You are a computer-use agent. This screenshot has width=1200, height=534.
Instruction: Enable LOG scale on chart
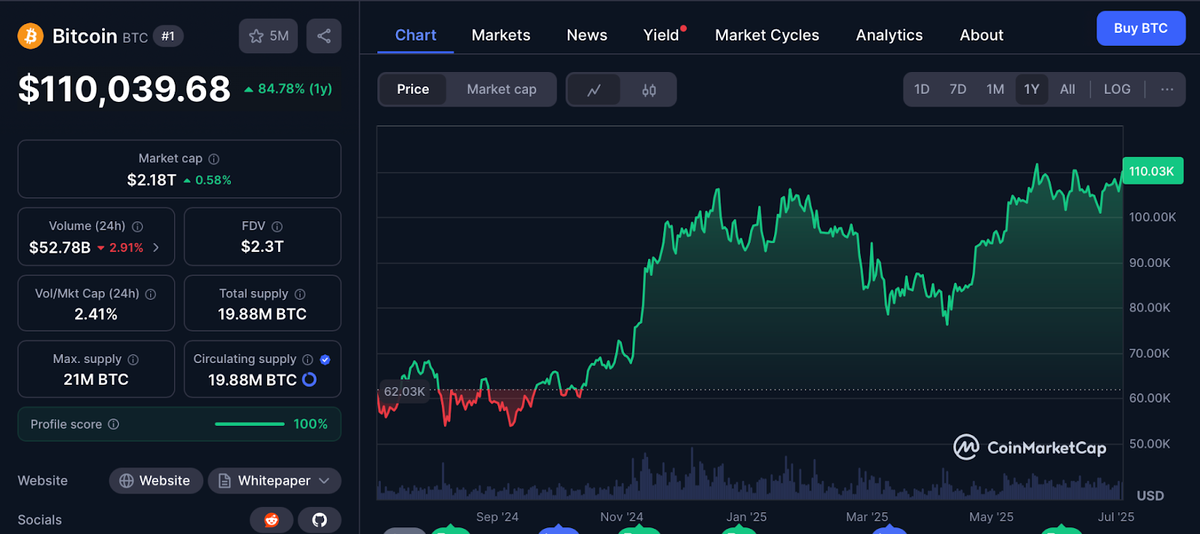click(1117, 89)
